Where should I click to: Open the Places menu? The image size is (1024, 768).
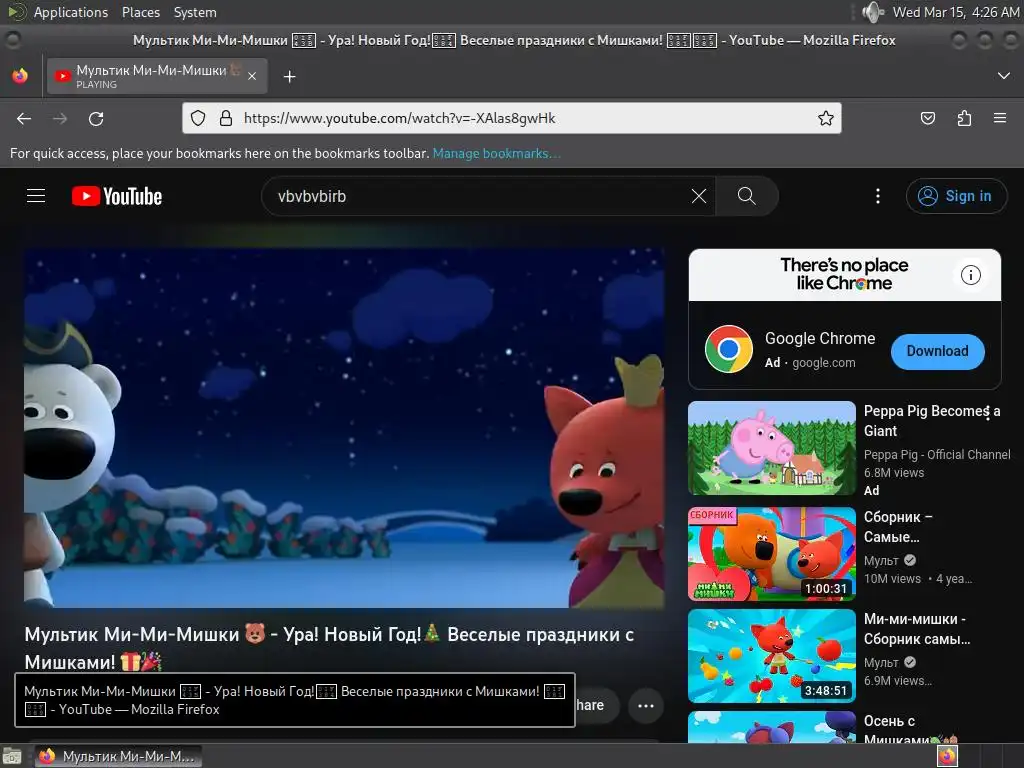(x=140, y=12)
